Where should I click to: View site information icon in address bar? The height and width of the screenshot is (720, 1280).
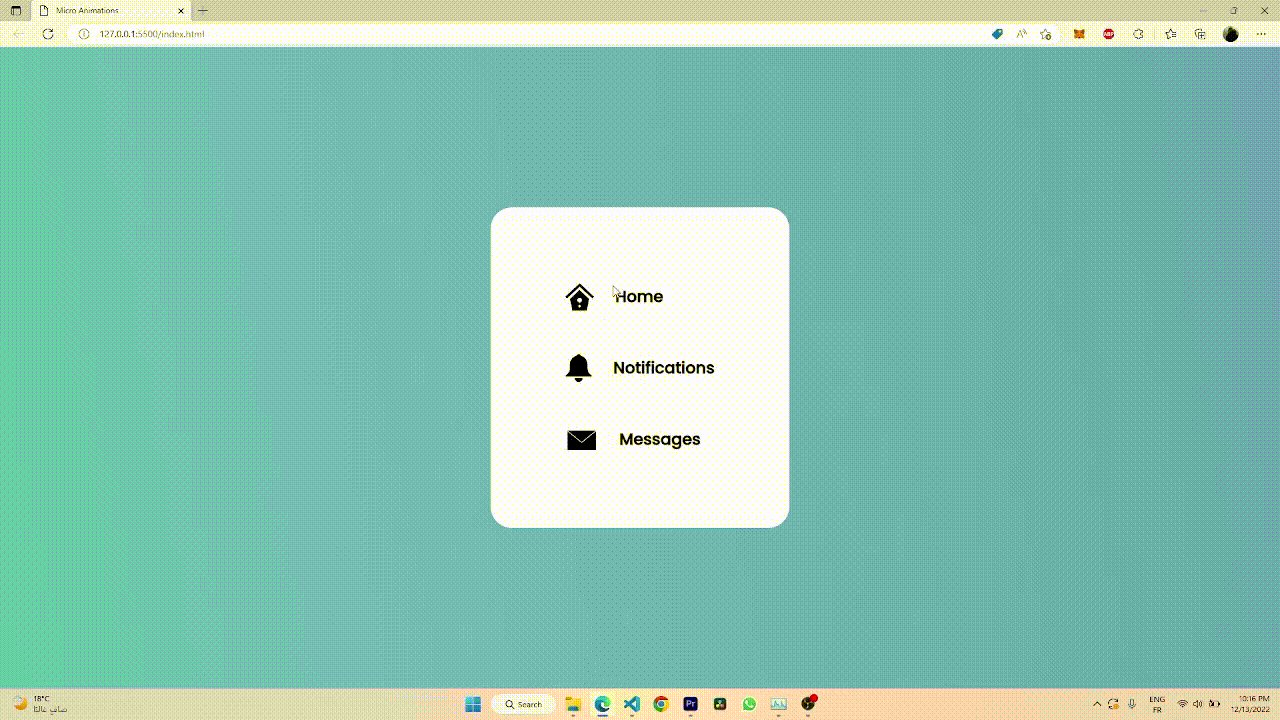(84, 34)
